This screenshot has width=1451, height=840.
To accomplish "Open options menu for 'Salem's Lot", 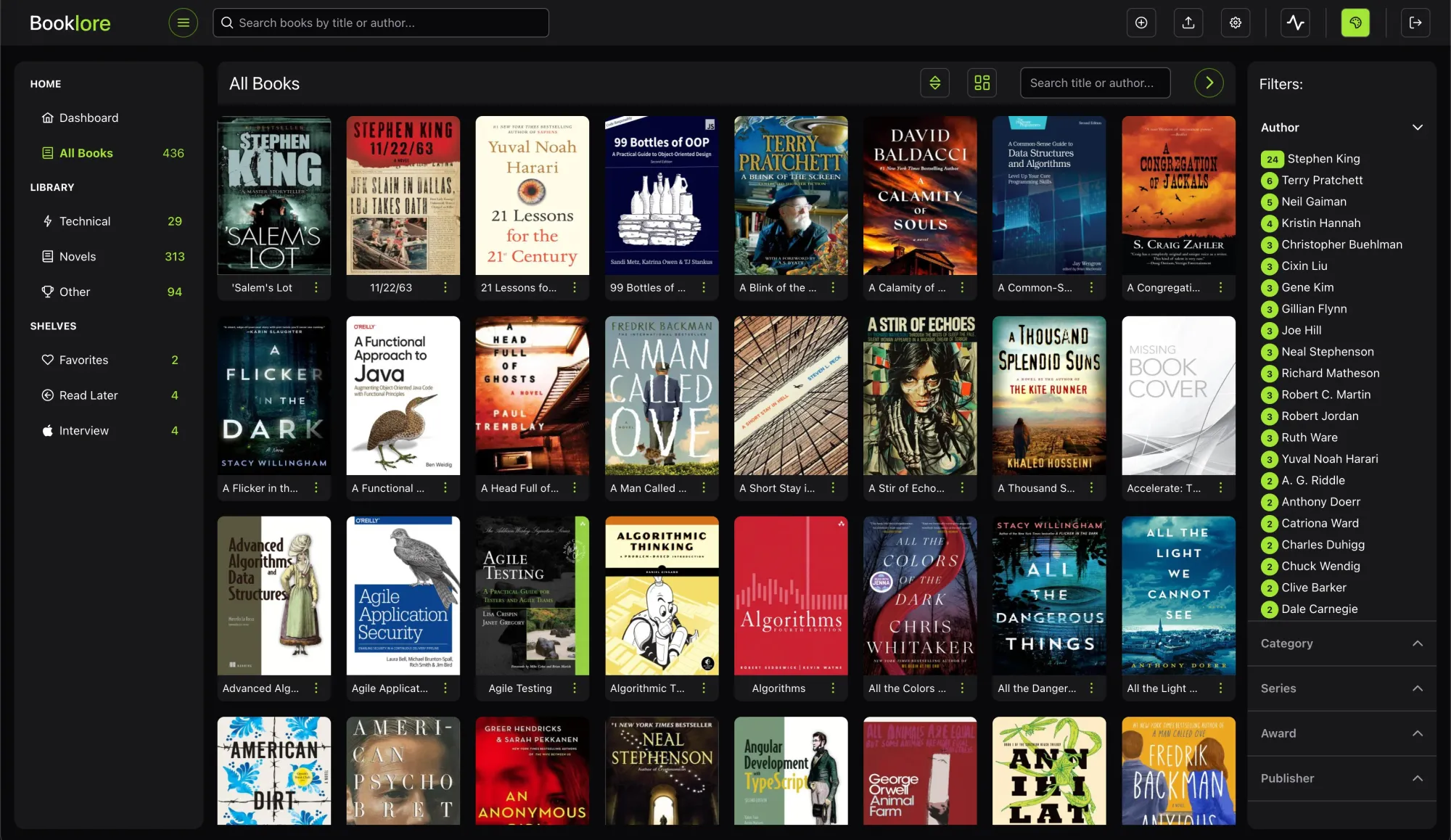I will (316, 287).
